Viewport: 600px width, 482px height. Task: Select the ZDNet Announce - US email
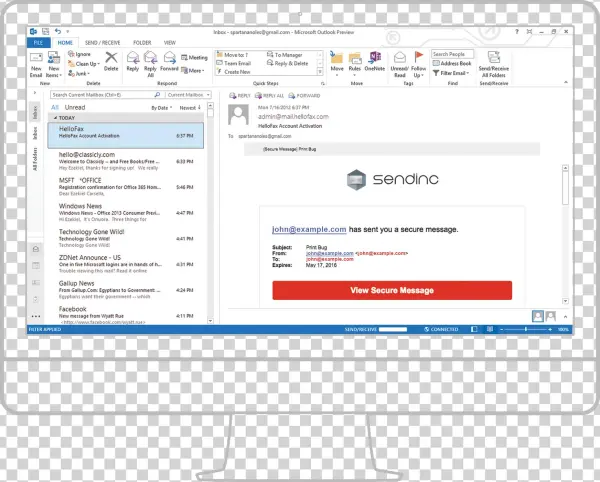(126, 264)
